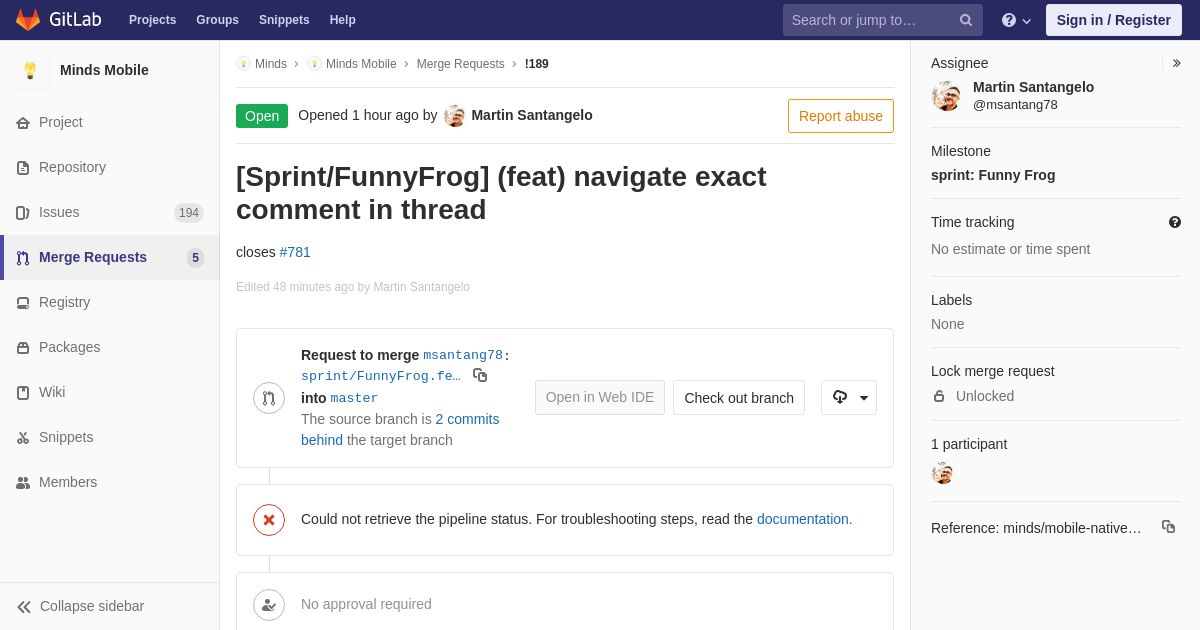Viewport: 1200px width, 630px height.
Task: Open the Groups menu in the navbar
Action: tap(217, 20)
